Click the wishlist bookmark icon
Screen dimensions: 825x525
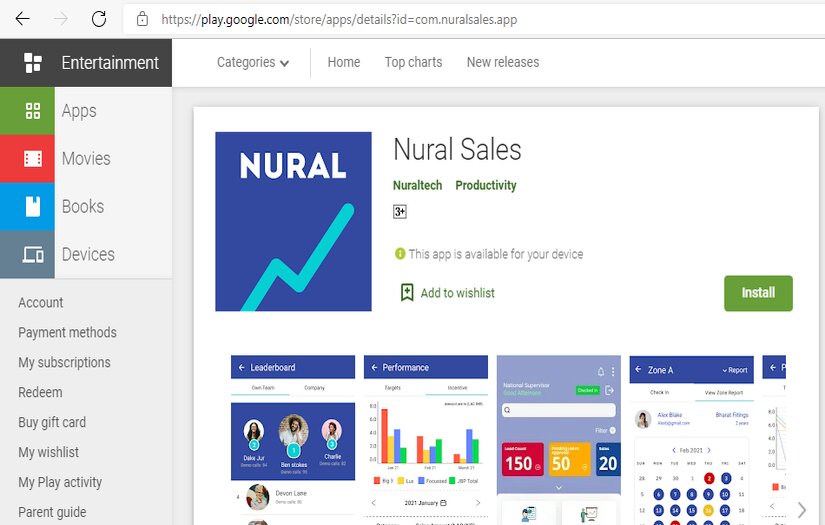click(407, 292)
